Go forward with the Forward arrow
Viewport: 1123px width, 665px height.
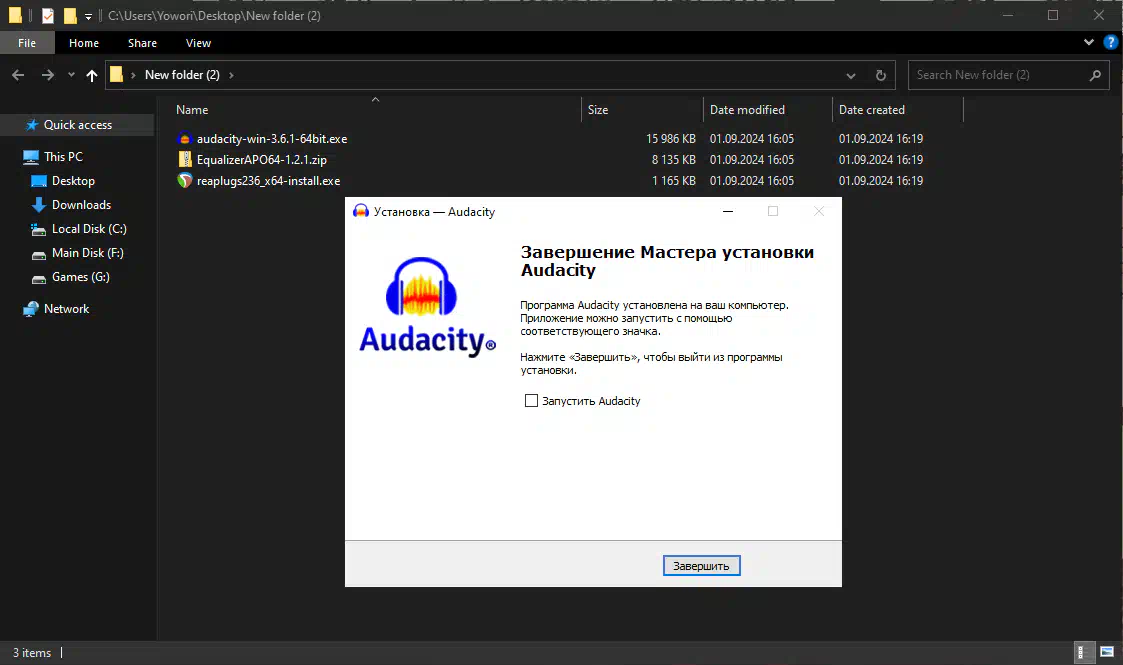[x=47, y=75]
